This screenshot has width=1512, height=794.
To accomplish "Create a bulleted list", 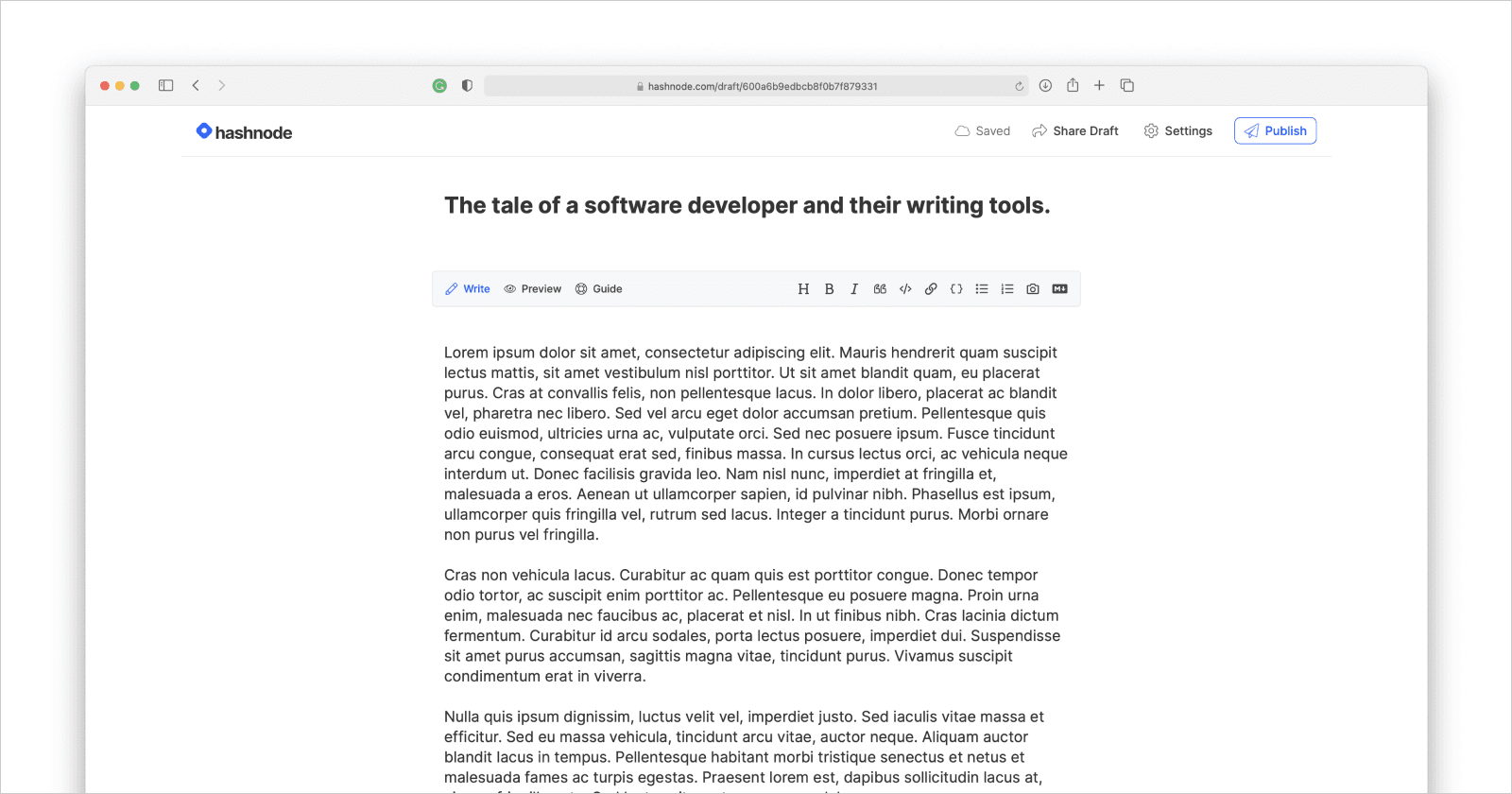I will pyautogui.click(x=982, y=289).
